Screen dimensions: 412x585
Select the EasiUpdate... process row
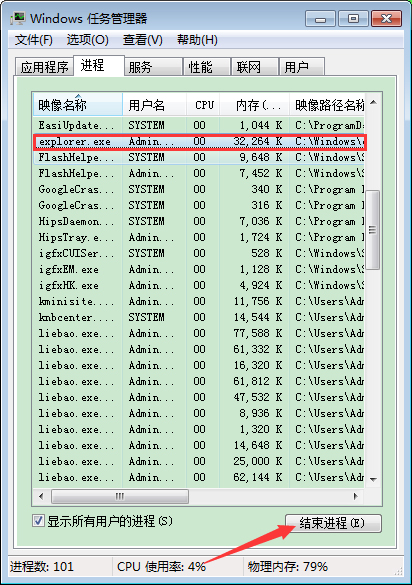tap(199, 125)
